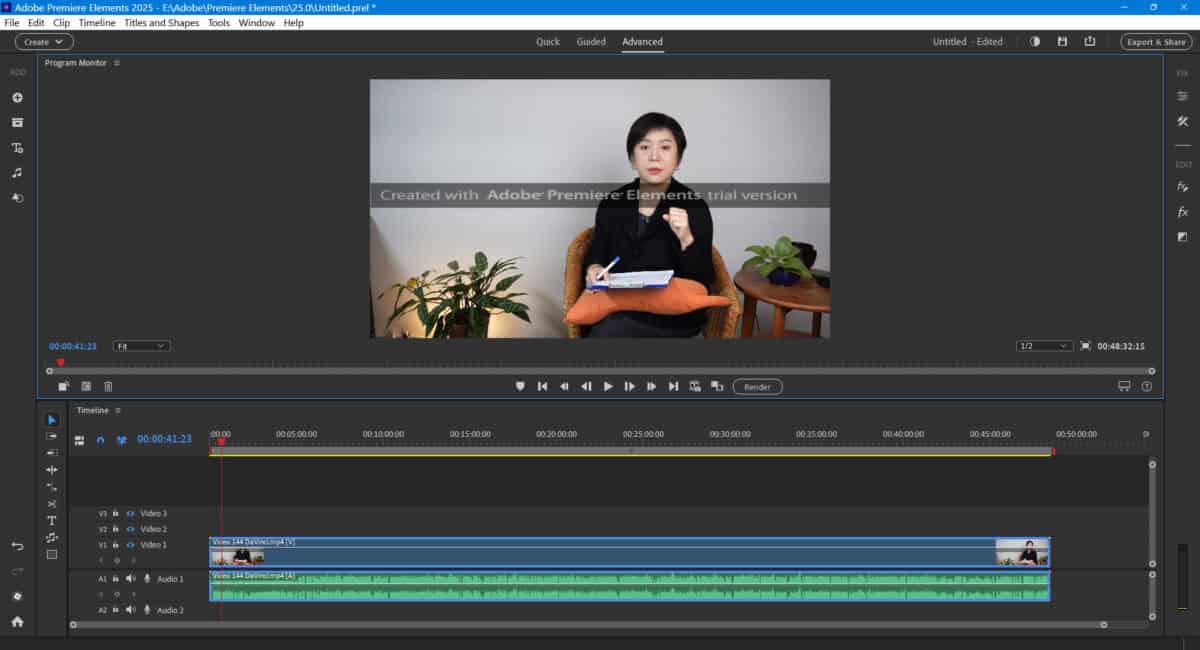Add a marker with the marker icon
1200x650 pixels.
click(520, 386)
